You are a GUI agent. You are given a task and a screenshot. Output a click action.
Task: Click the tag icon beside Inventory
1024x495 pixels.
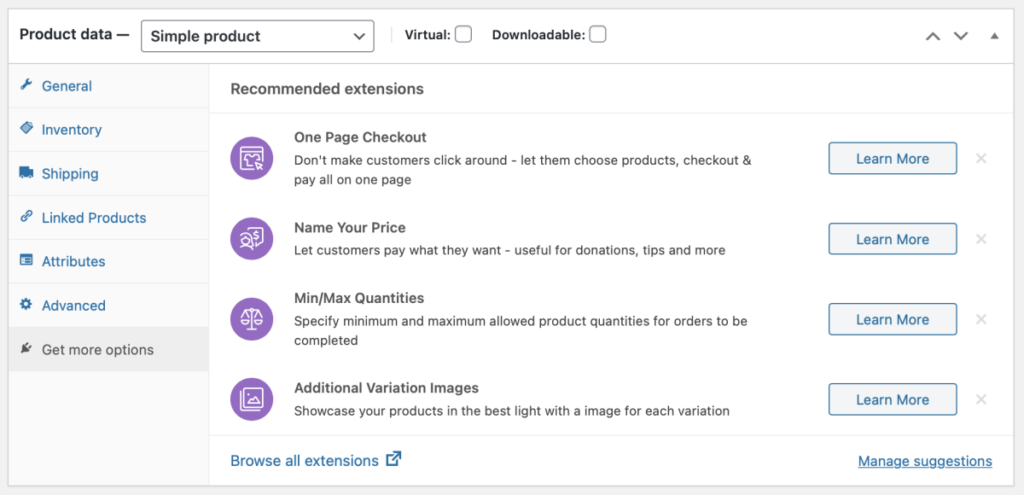click(x=26, y=129)
